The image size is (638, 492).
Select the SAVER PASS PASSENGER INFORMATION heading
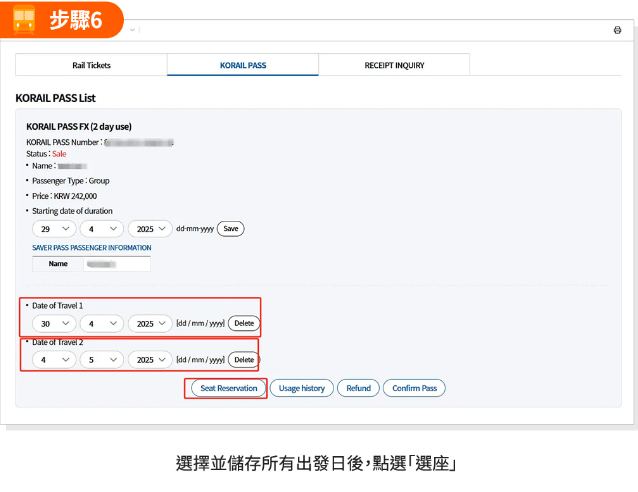click(92, 248)
